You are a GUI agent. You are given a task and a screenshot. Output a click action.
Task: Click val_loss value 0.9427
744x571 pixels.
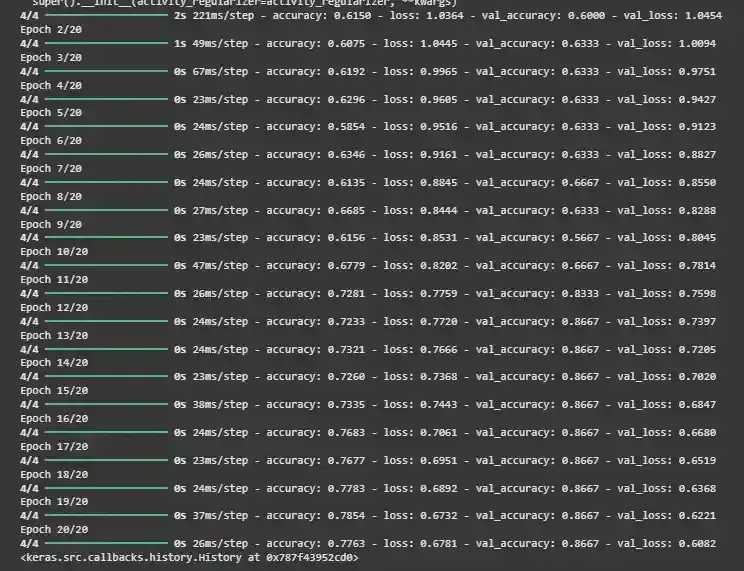pyautogui.click(x=697, y=100)
